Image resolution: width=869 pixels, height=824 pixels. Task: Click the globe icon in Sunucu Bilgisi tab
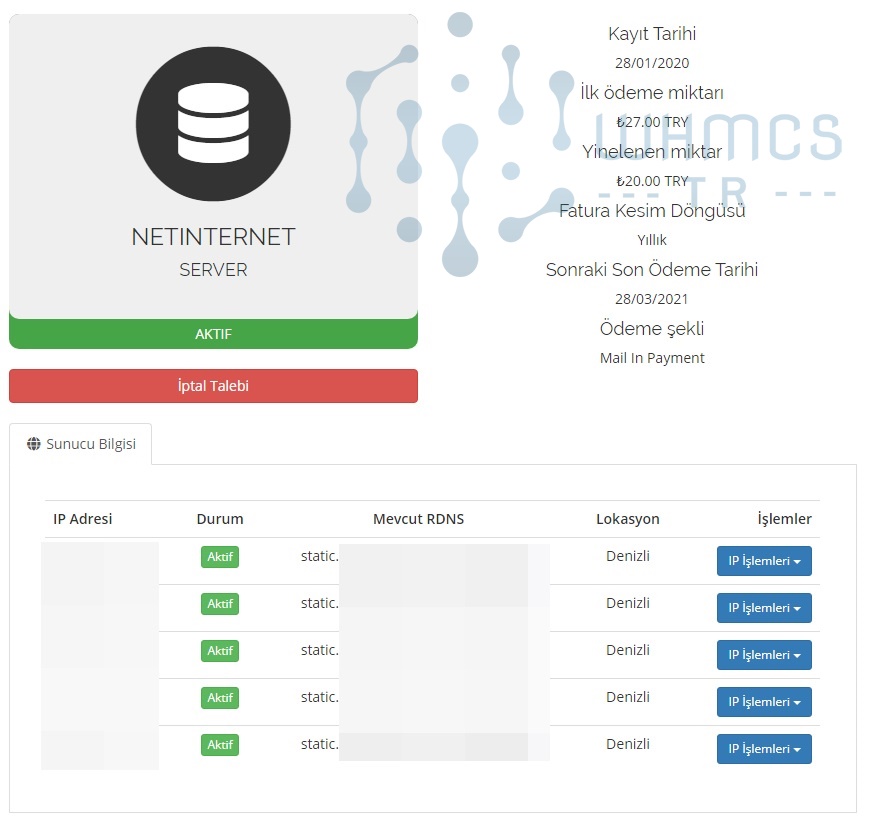tap(34, 444)
